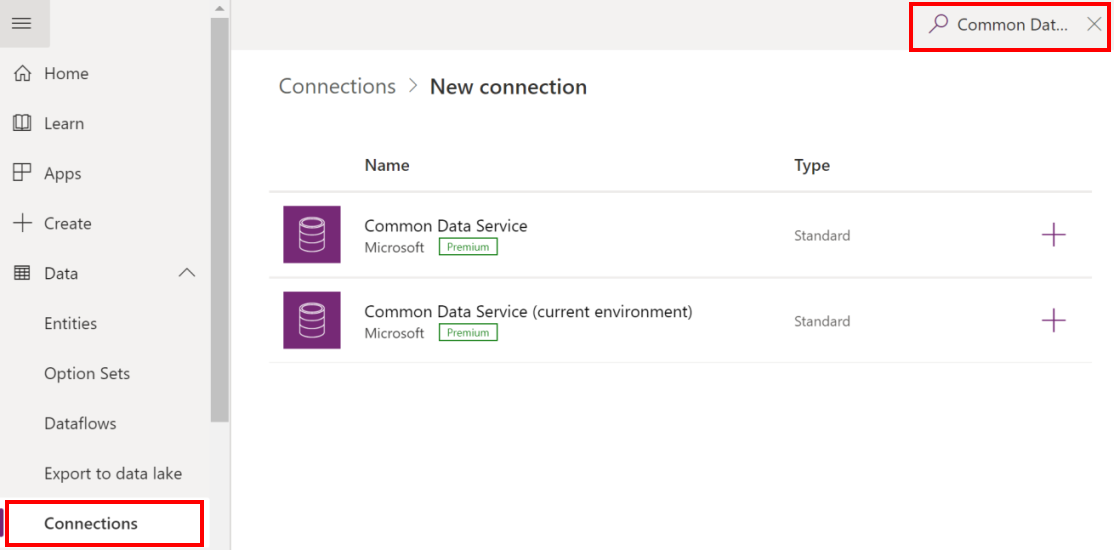The height and width of the screenshot is (550, 1114).
Task: Click the Apps grid icon
Action: tap(23, 173)
